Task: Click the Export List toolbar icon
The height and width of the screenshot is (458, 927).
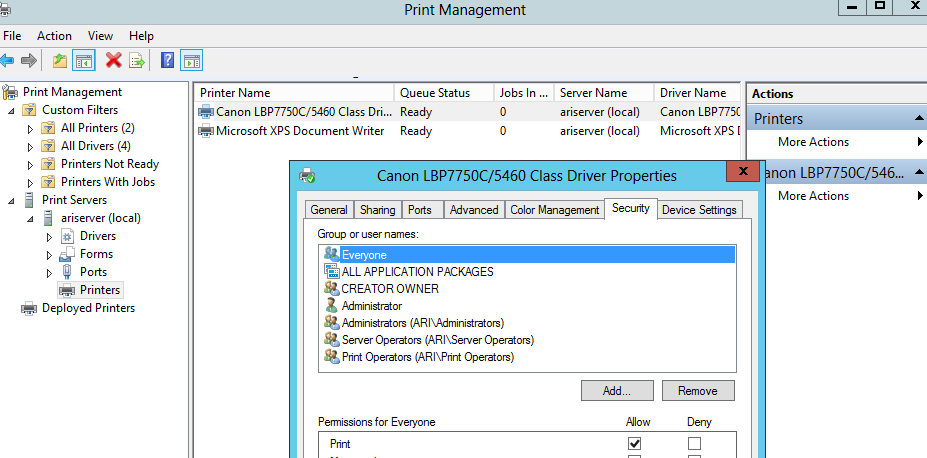Action: tap(137, 60)
